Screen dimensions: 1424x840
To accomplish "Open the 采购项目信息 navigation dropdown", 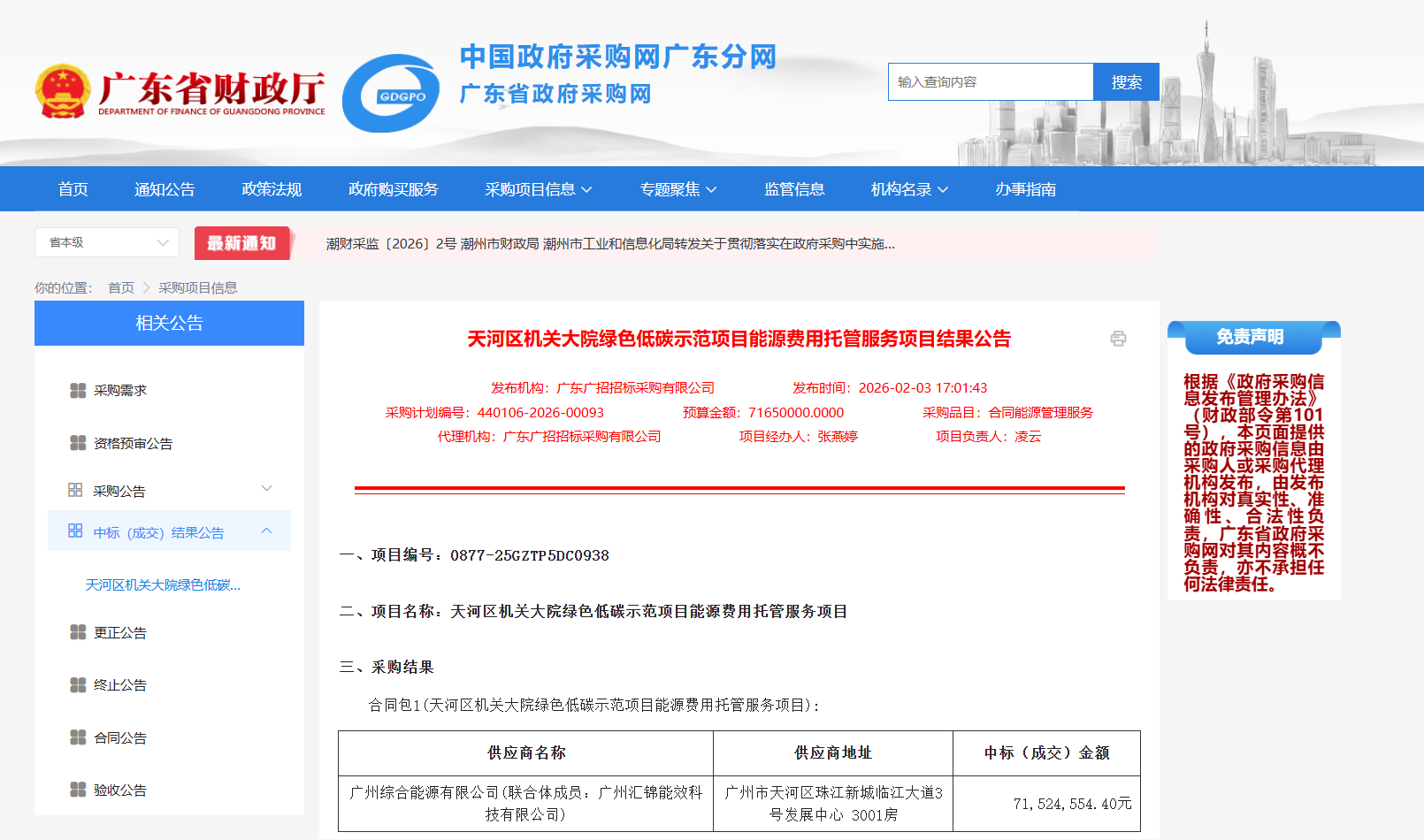I will [x=538, y=189].
